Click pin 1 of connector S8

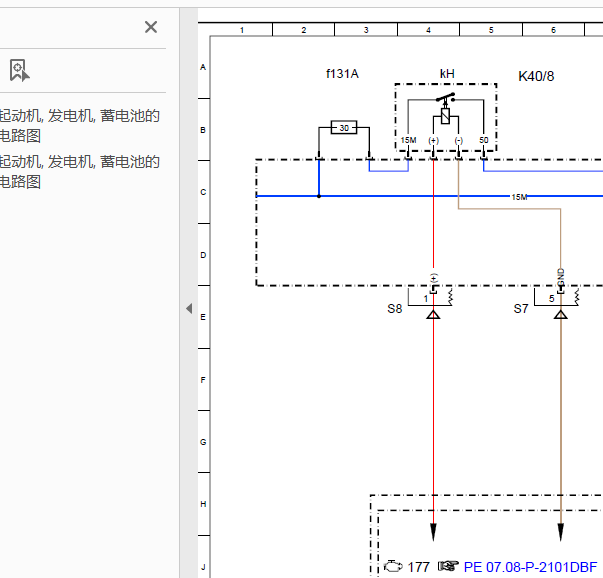426,299
